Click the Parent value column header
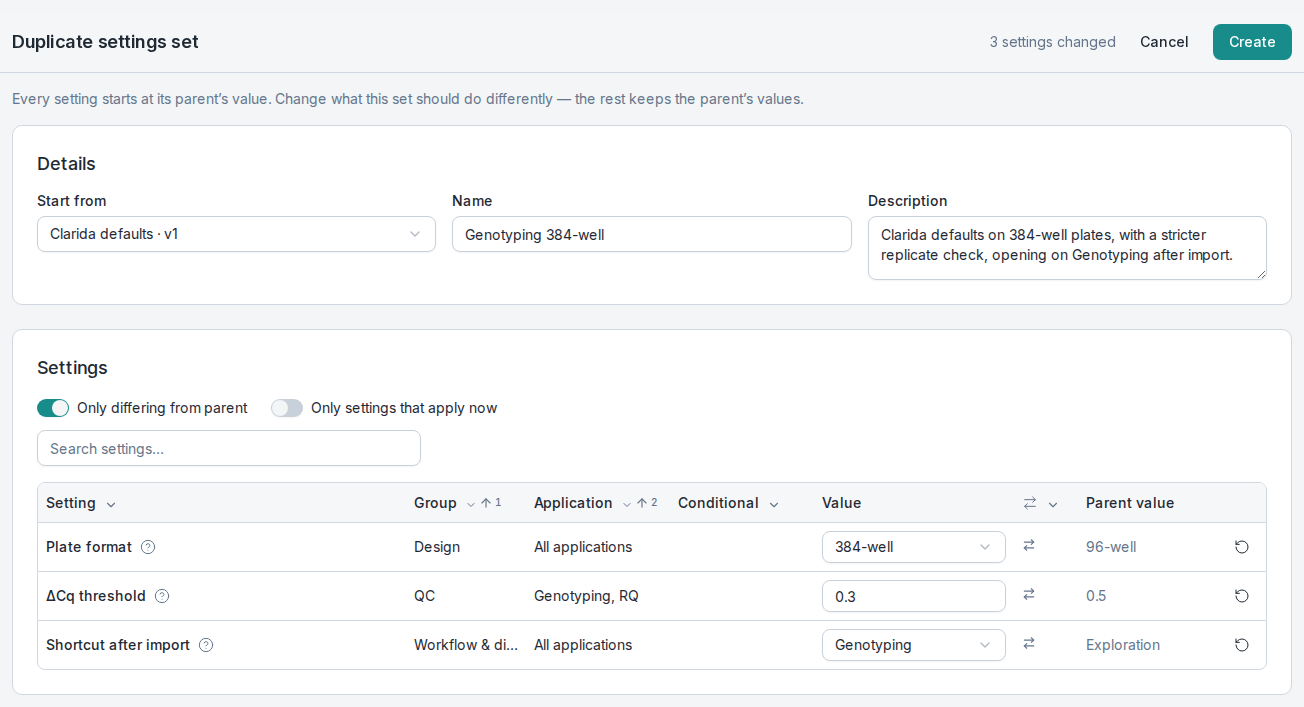 tap(1130, 503)
